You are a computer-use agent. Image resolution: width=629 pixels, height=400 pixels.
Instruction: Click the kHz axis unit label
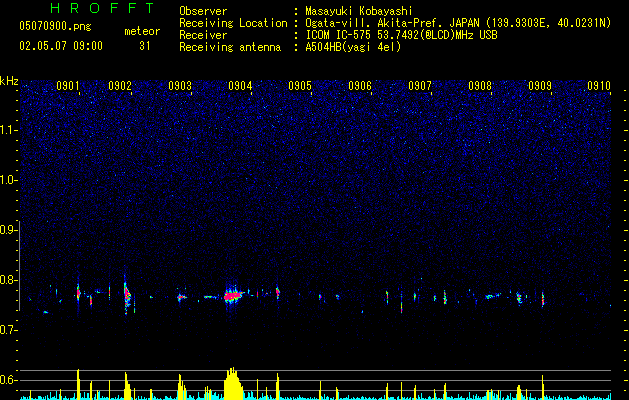(x=9, y=81)
